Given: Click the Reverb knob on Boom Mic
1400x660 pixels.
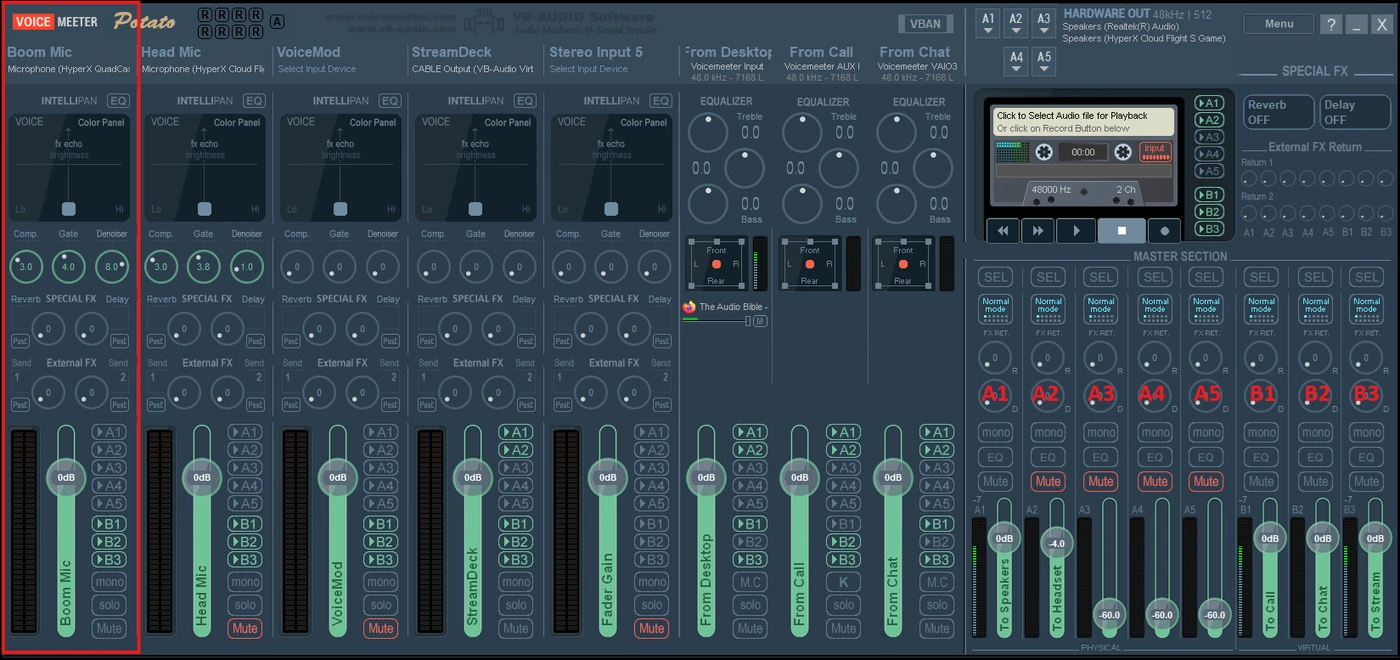Looking at the screenshot, I should pyautogui.click(x=47, y=328).
